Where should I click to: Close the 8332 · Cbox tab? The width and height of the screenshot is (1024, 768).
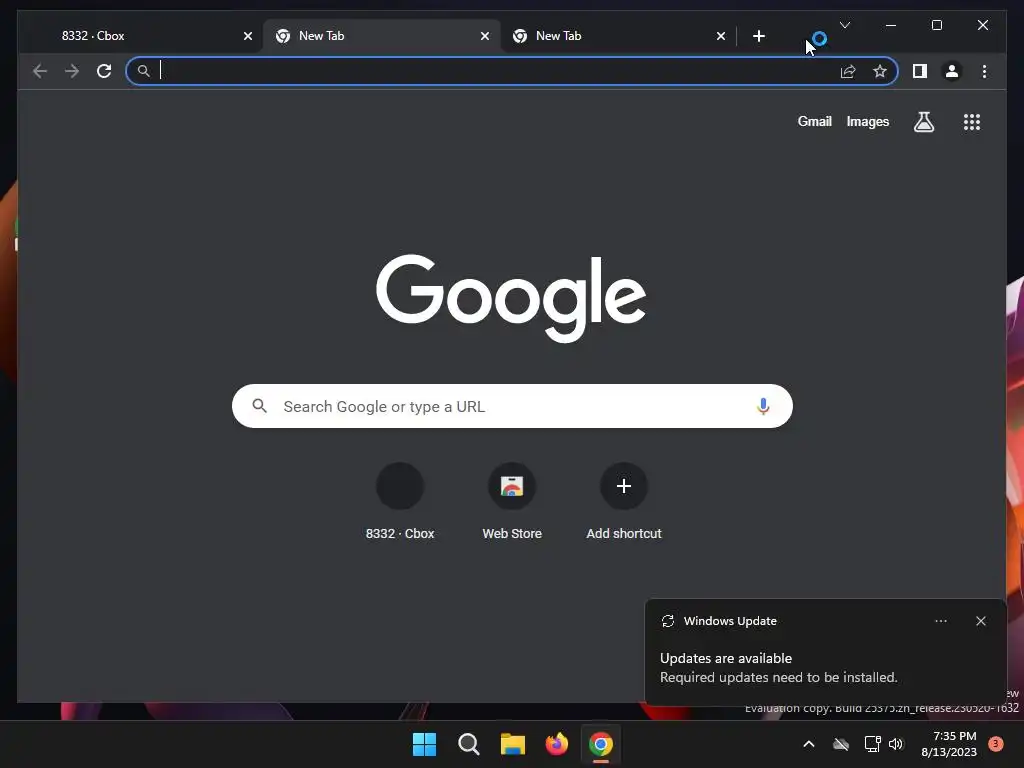pyautogui.click(x=248, y=36)
